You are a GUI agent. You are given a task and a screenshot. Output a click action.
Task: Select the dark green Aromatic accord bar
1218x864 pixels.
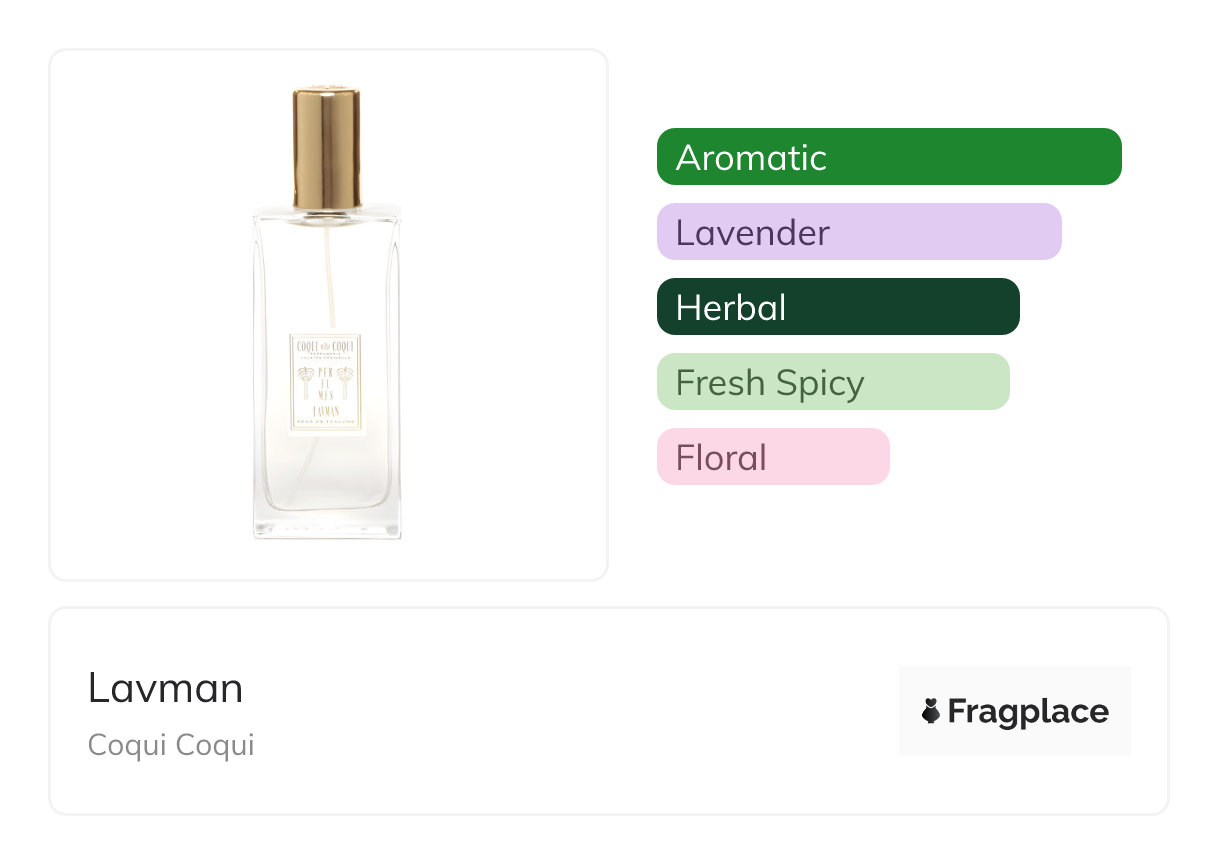coord(888,157)
